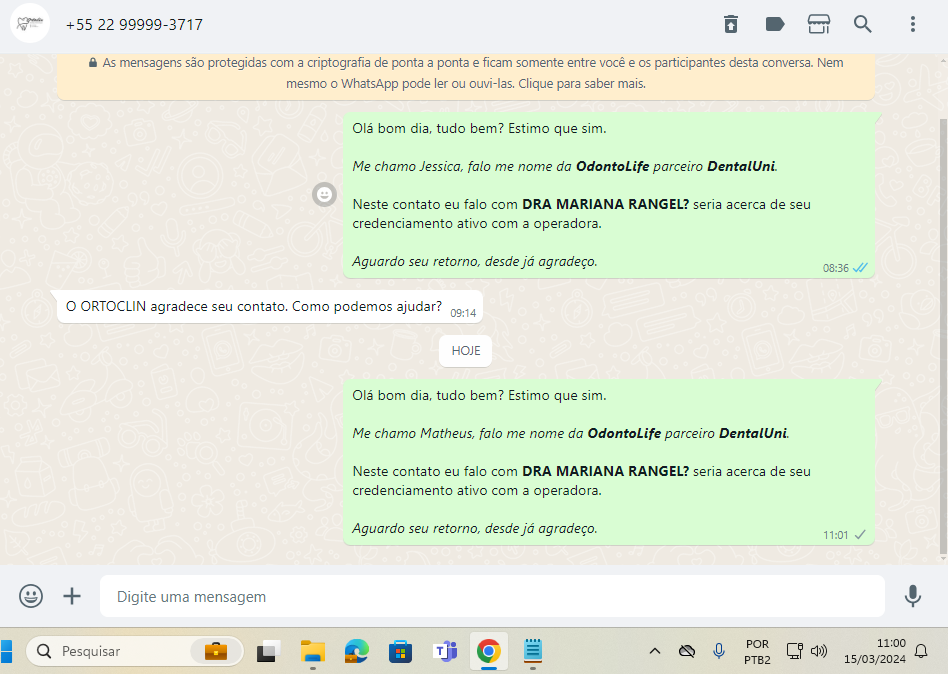Open the network status tray icon
This screenshot has height=674, width=948.
point(794,651)
